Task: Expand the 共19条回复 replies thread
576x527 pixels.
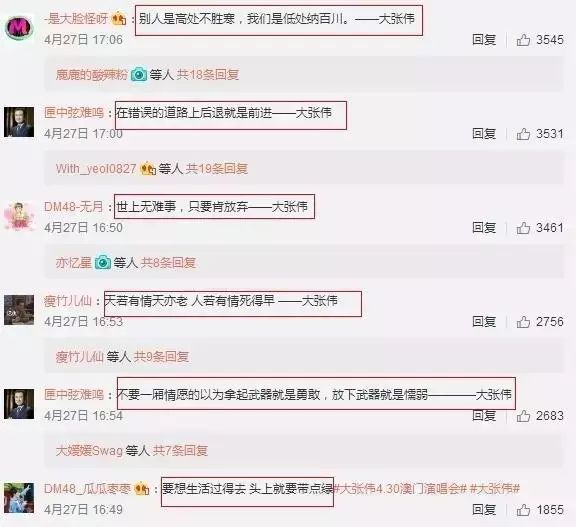Action: (217, 169)
